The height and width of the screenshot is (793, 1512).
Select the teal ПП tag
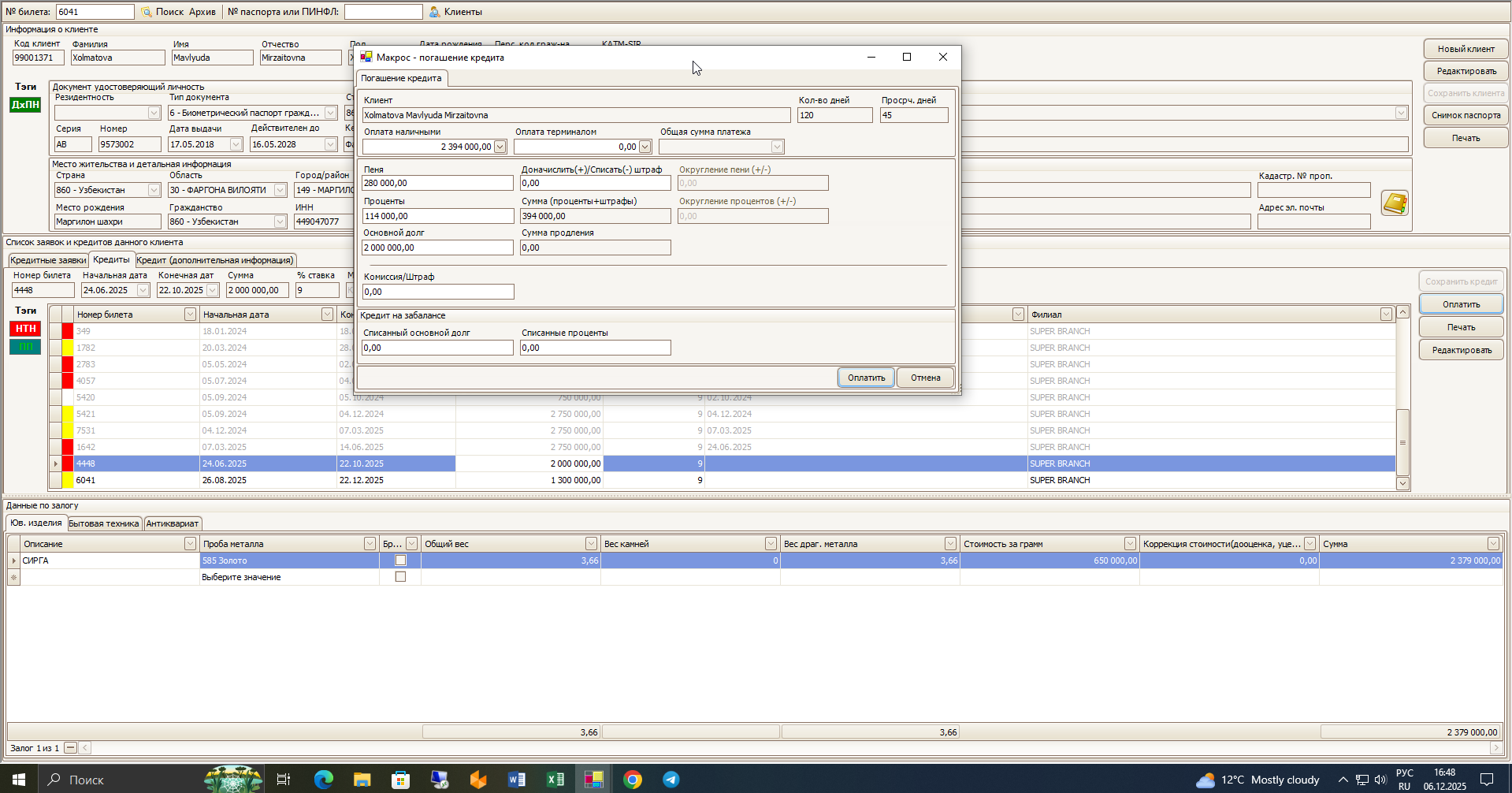tap(25, 347)
